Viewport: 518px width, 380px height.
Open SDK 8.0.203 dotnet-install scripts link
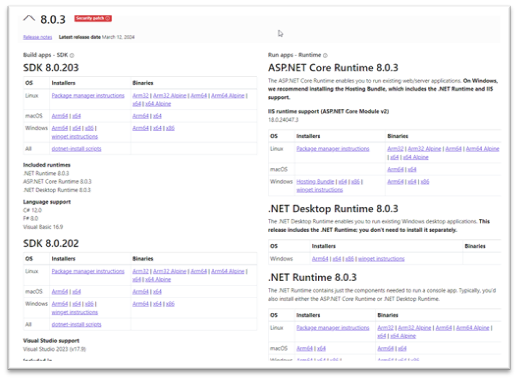[76, 149]
